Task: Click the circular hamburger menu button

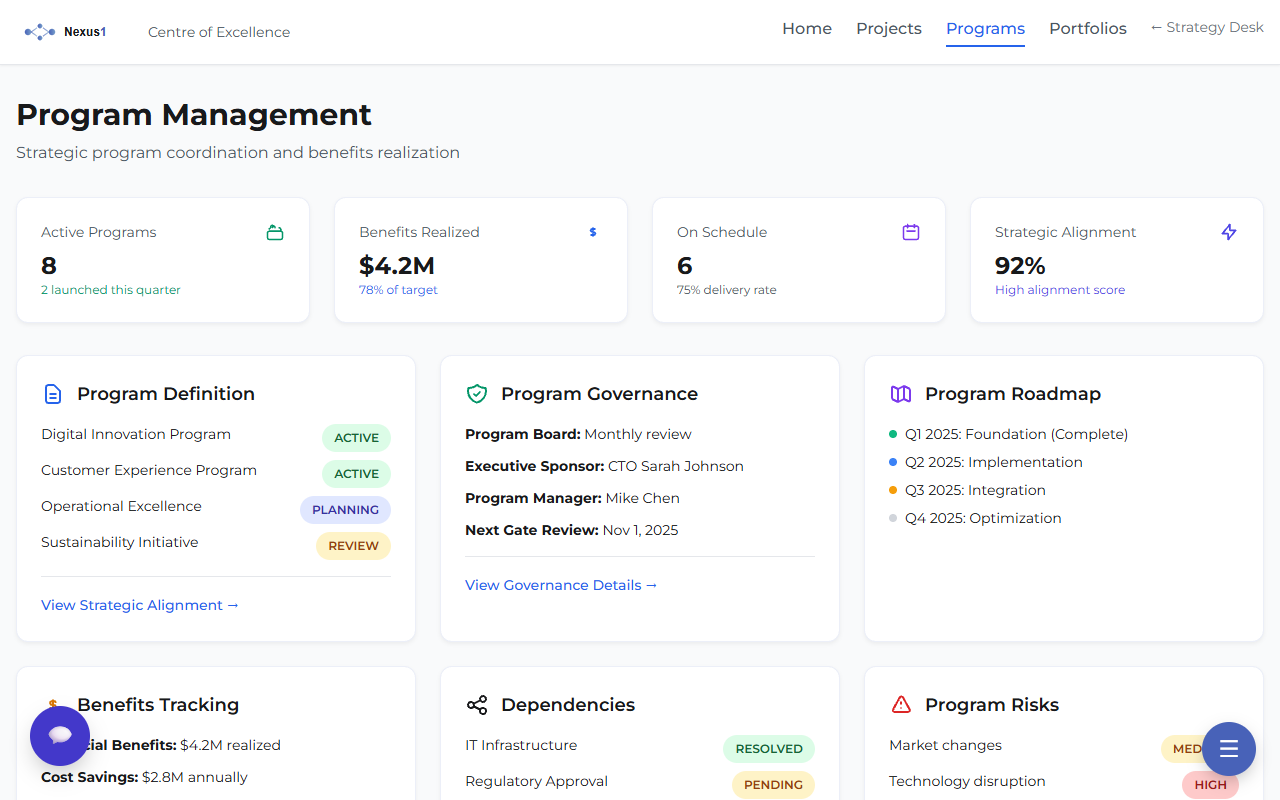Action: coord(1228,749)
